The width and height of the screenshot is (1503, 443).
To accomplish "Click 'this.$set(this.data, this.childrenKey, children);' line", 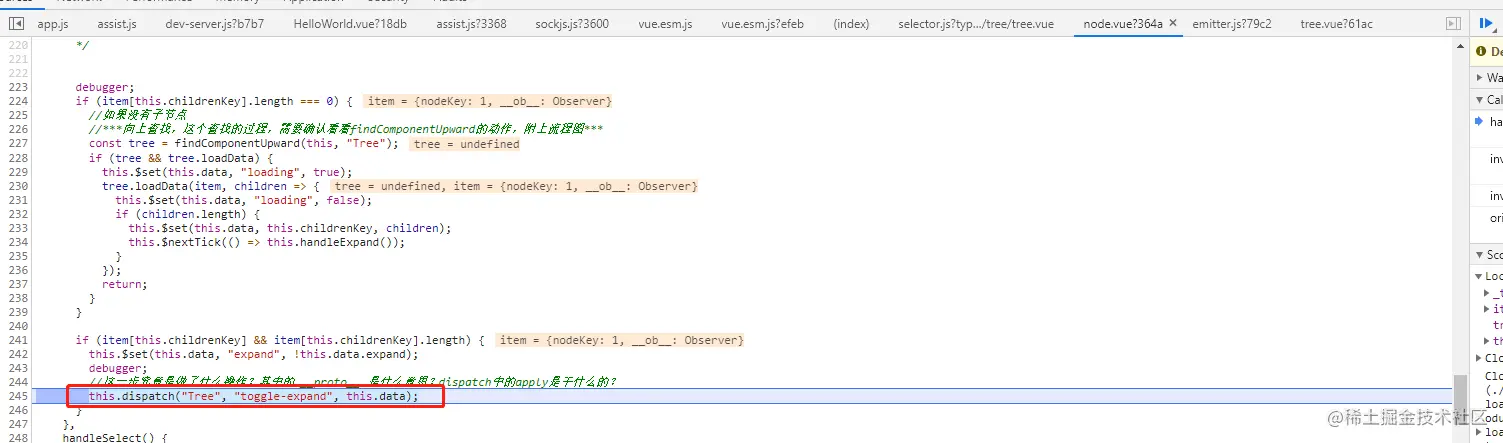I will [x=290, y=228].
